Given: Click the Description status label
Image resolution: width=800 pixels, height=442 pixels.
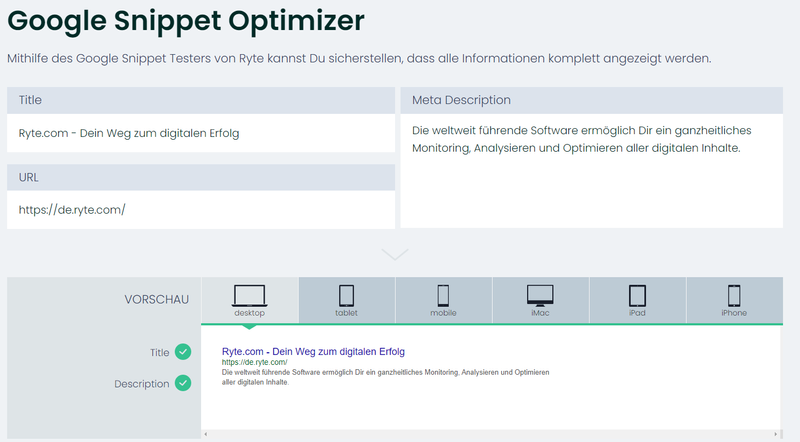Looking at the screenshot, I should pos(141,384).
